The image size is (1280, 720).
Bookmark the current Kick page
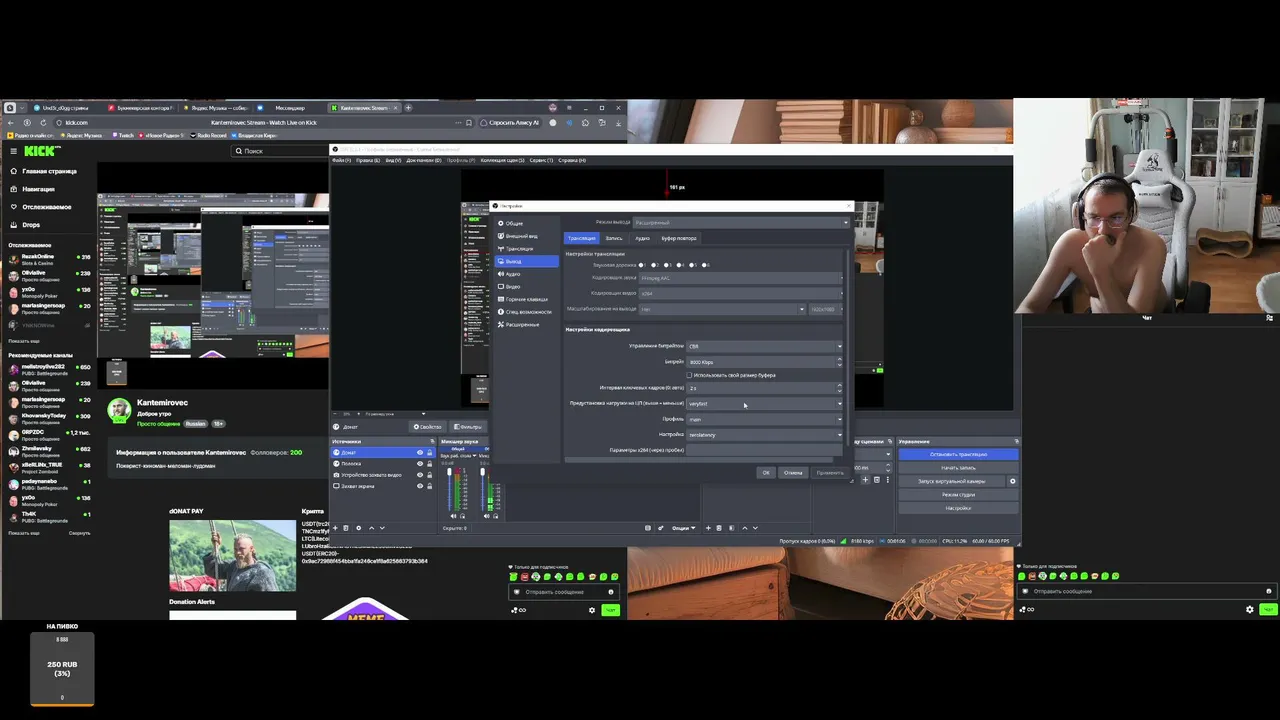tap(469, 123)
